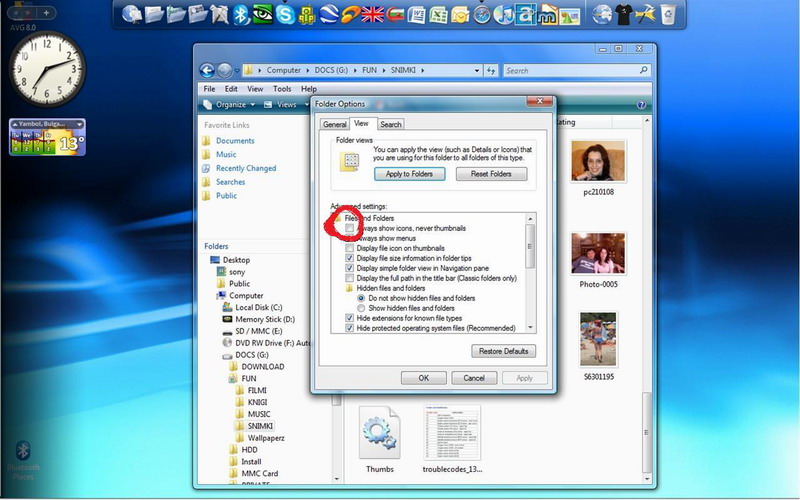This screenshot has height=500, width=800.
Task: Open Outlook mail icon in the dock
Action: tap(460, 15)
